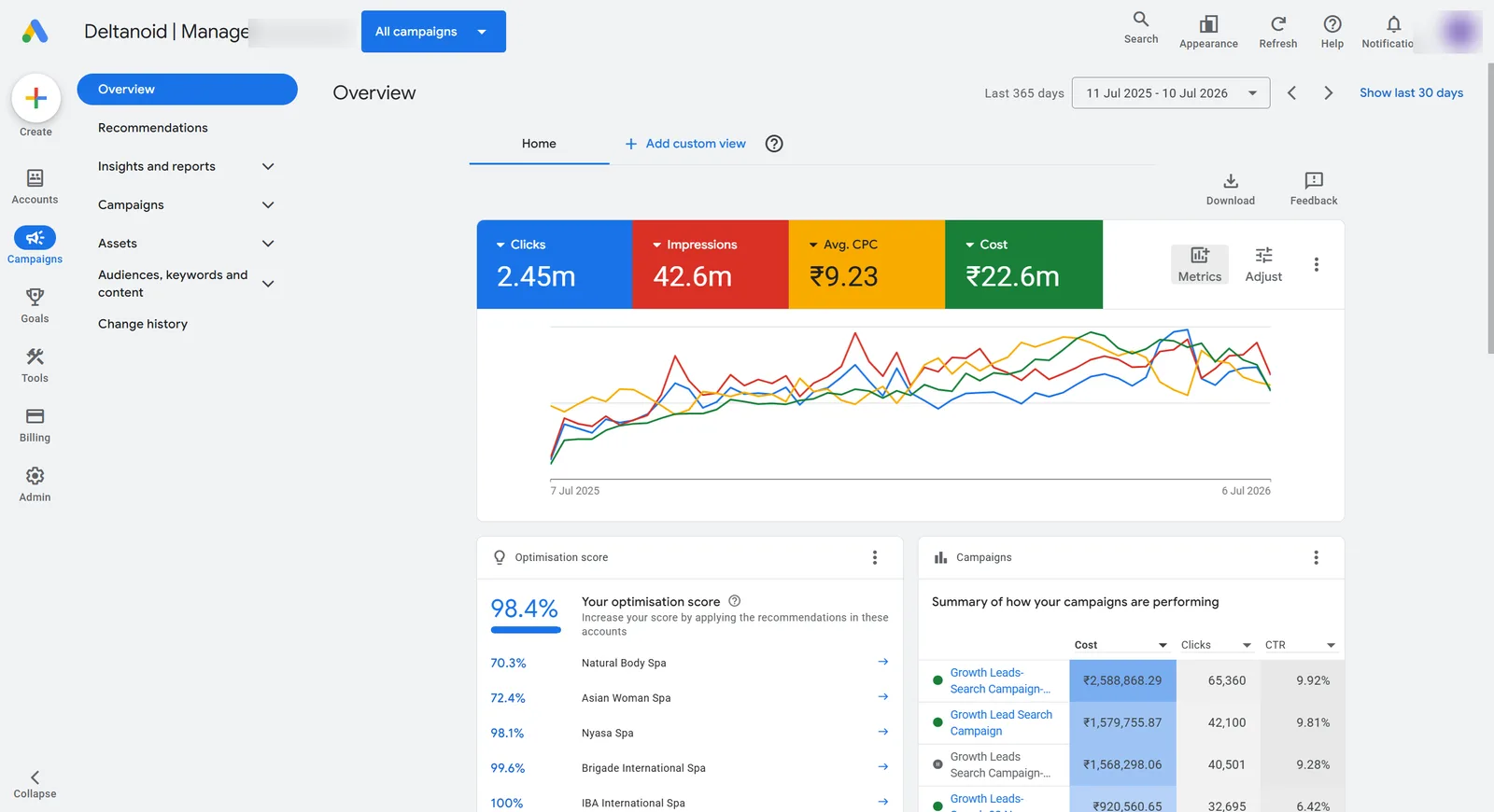Viewport: 1494px width, 812px height.
Task: Open the All campaigns dropdown
Action: 433,32
